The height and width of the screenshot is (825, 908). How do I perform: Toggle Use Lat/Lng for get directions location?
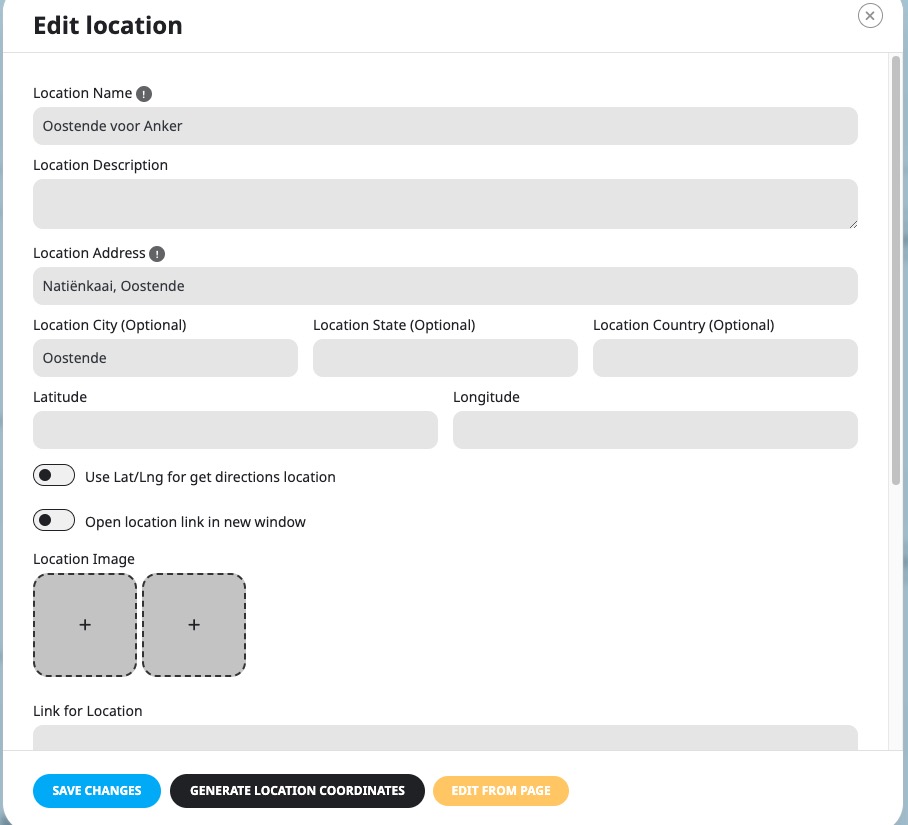tap(54, 475)
